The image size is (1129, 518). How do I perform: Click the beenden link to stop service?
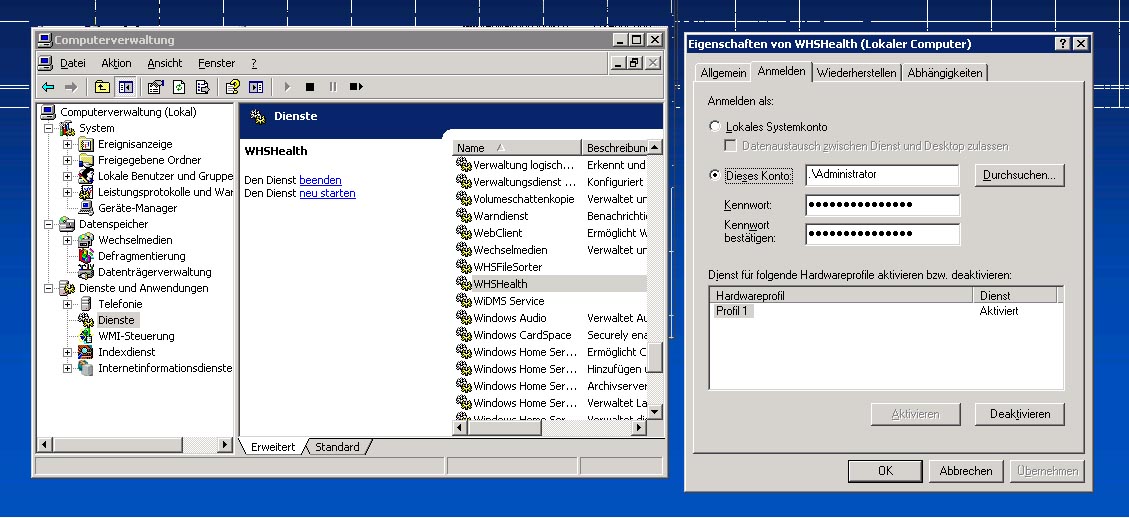tap(320, 180)
